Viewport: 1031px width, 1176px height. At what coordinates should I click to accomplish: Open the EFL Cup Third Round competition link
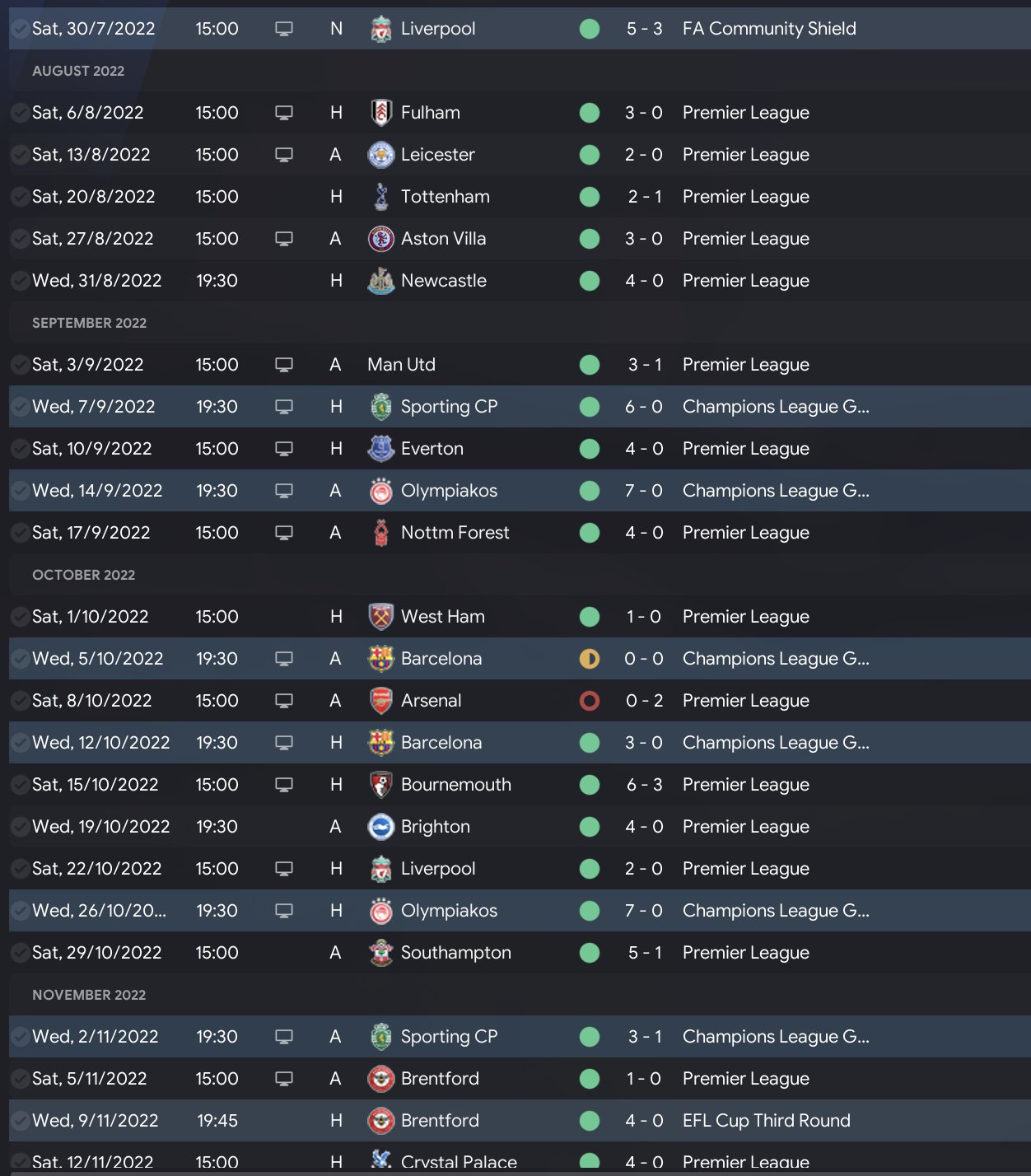pyautogui.click(x=766, y=1121)
